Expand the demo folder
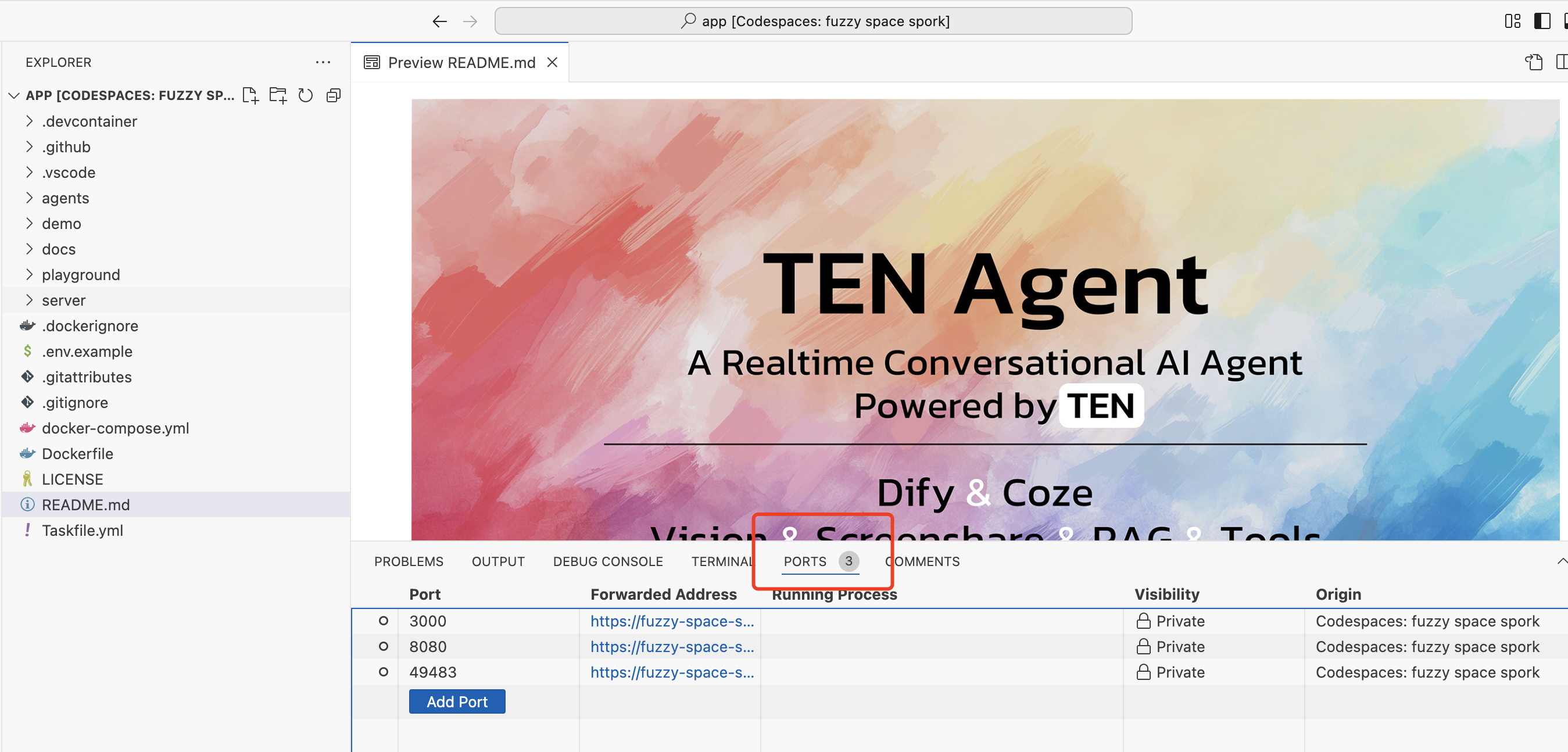The height and width of the screenshot is (752, 1568). [29, 224]
